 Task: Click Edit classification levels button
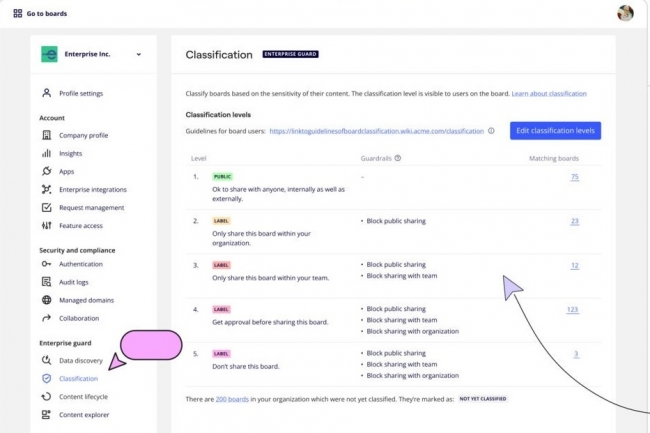555,130
